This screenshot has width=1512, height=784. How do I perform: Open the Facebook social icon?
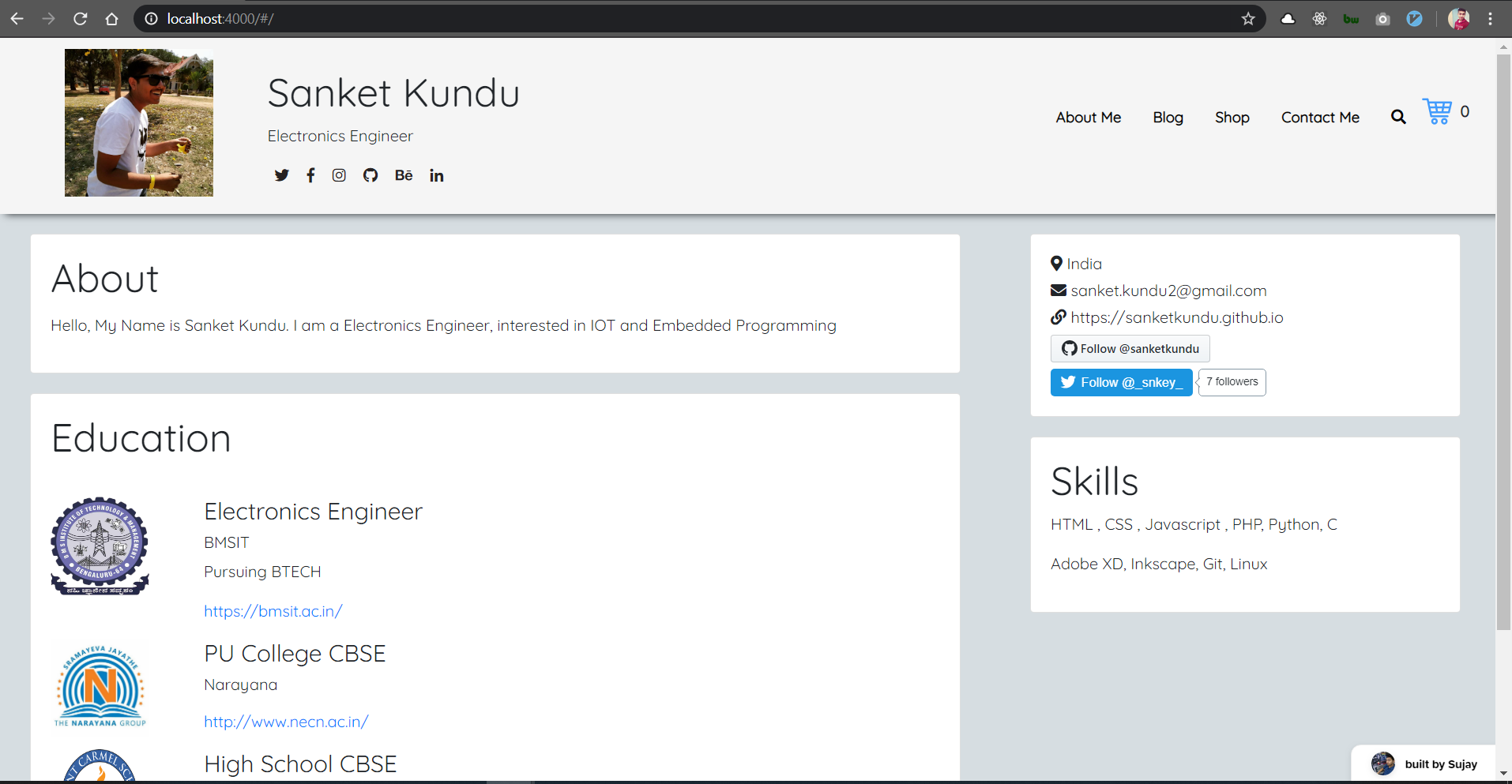coord(310,175)
